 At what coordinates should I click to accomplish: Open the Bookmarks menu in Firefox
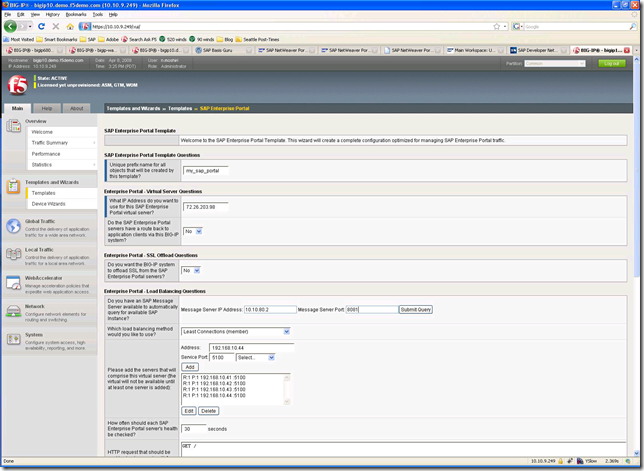(75, 15)
